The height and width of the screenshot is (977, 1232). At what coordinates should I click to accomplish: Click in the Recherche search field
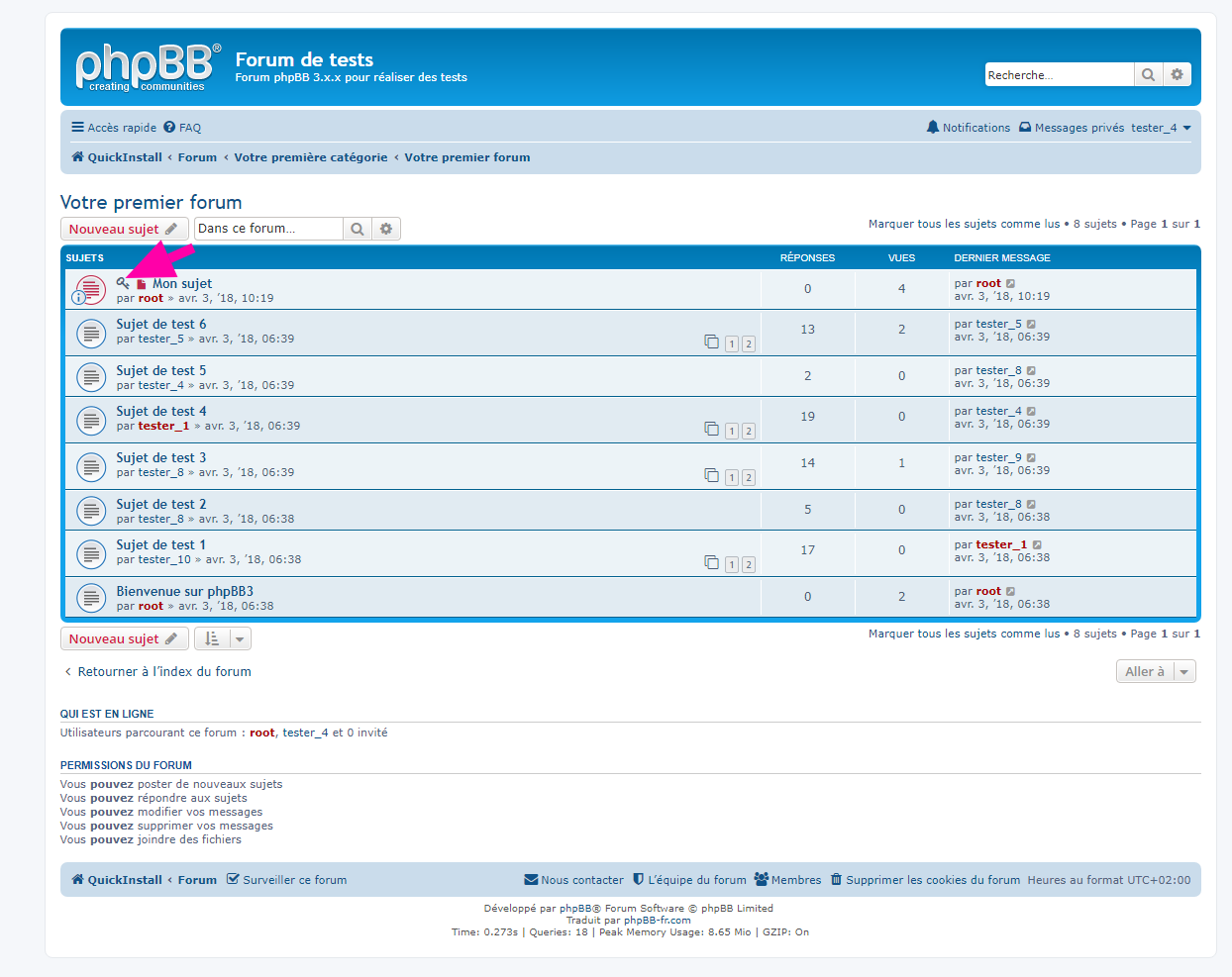point(1058,75)
